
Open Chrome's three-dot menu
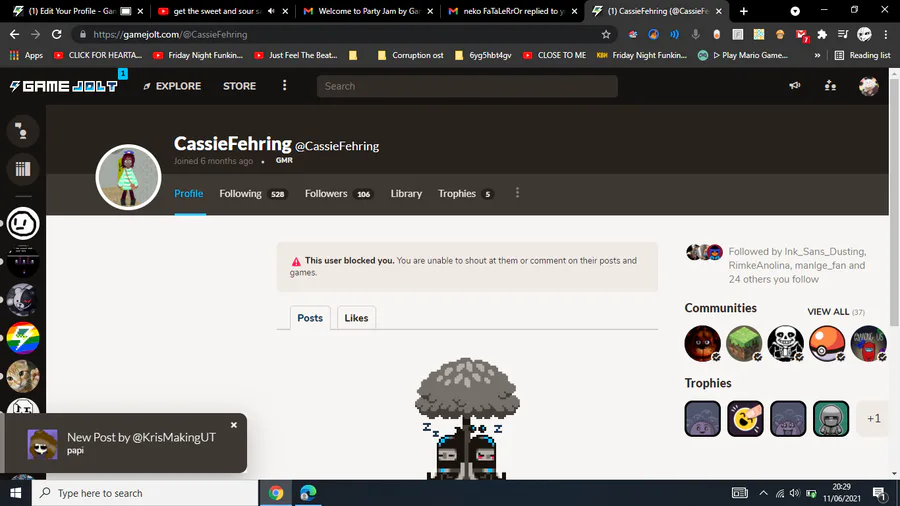click(886, 34)
